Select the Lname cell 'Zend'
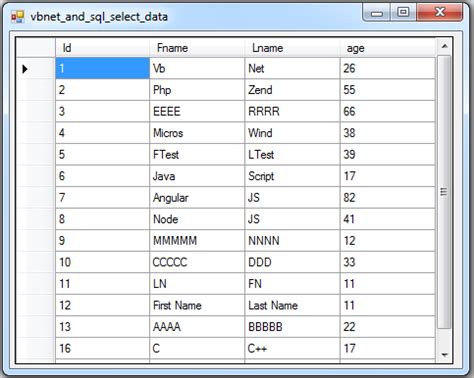474x378 pixels. coord(292,90)
